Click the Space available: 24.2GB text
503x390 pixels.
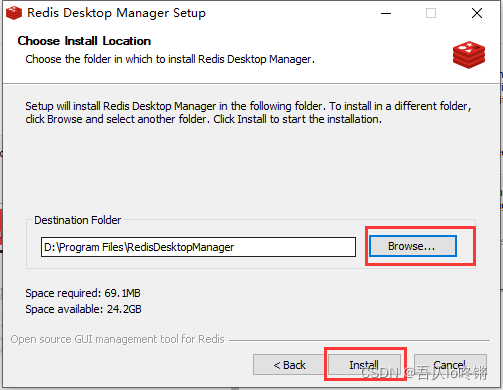83,309
